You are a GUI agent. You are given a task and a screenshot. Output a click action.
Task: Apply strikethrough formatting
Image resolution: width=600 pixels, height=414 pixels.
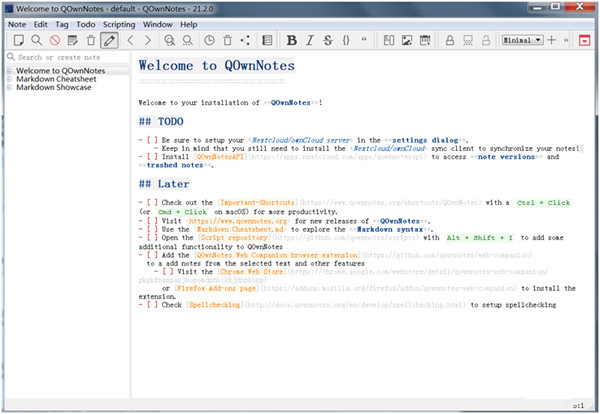coord(328,40)
